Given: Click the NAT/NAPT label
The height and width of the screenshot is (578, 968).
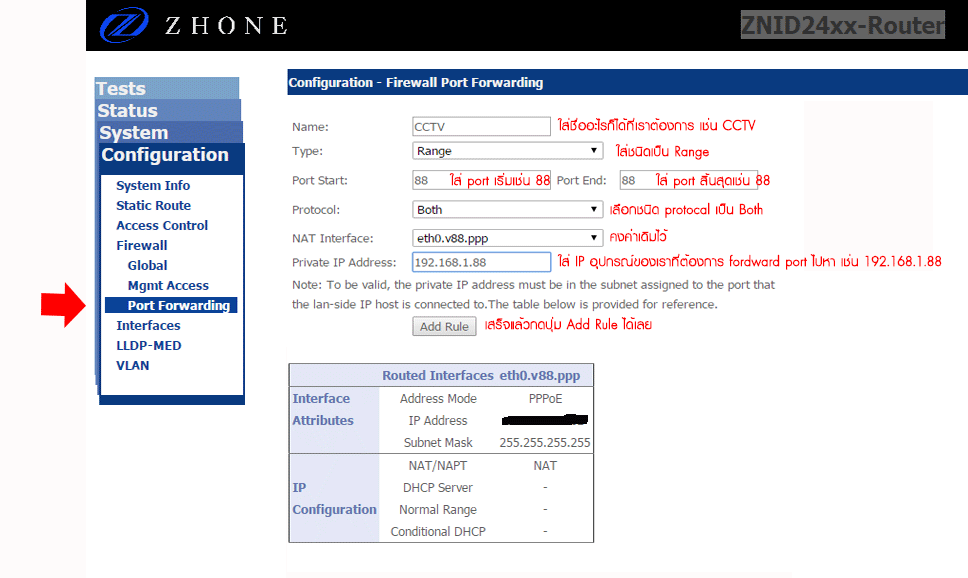Looking at the screenshot, I should [438, 465].
